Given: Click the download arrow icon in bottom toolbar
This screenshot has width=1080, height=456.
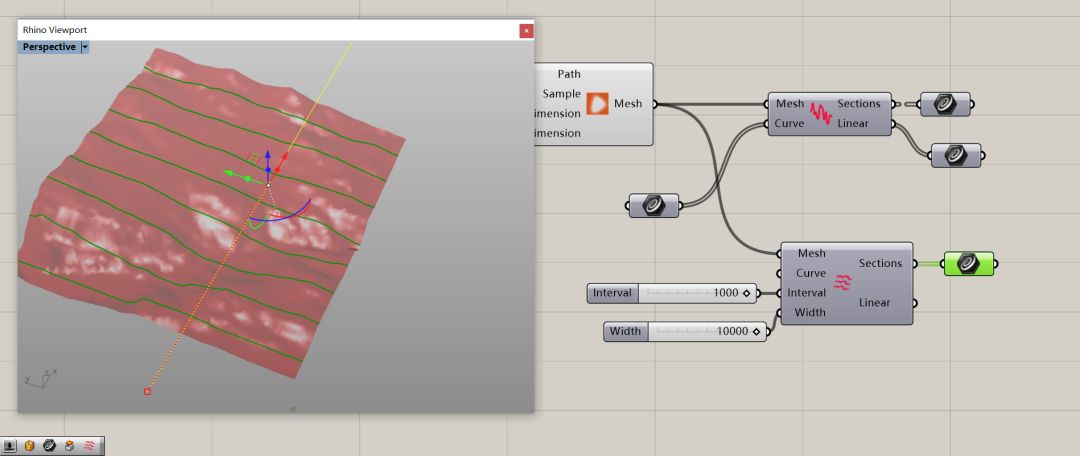Looking at the screenshot, I should pyautogui.click(x=10, y=446).
